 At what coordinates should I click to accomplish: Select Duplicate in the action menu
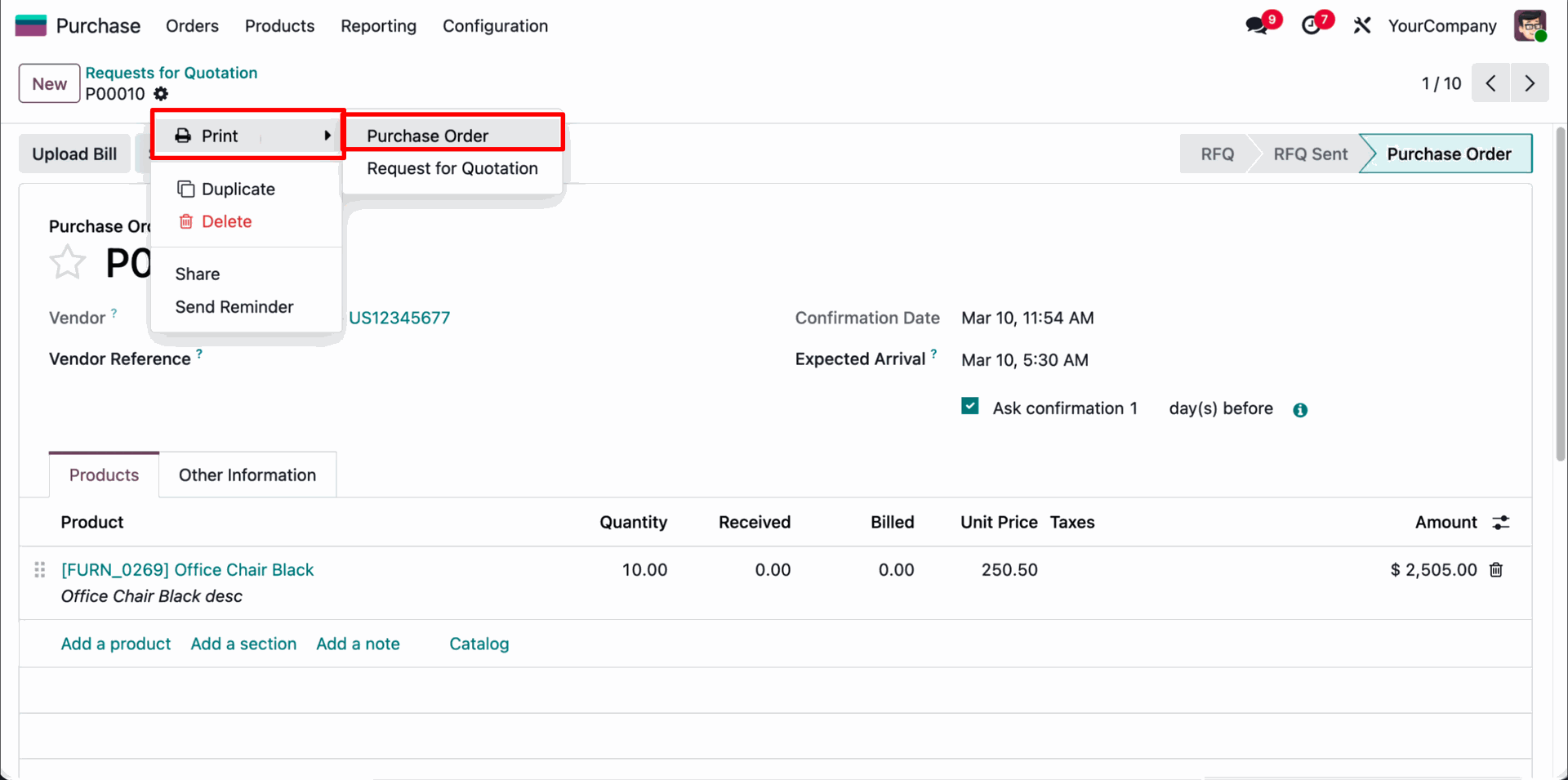238,189
